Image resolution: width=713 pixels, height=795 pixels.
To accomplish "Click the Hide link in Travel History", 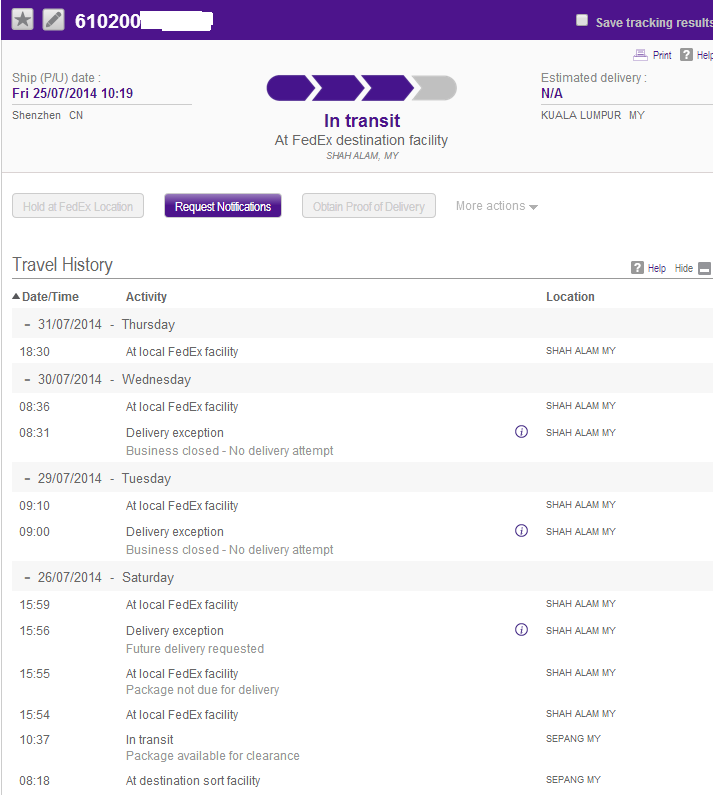I will pyautogui.click(x=684, y=268).
